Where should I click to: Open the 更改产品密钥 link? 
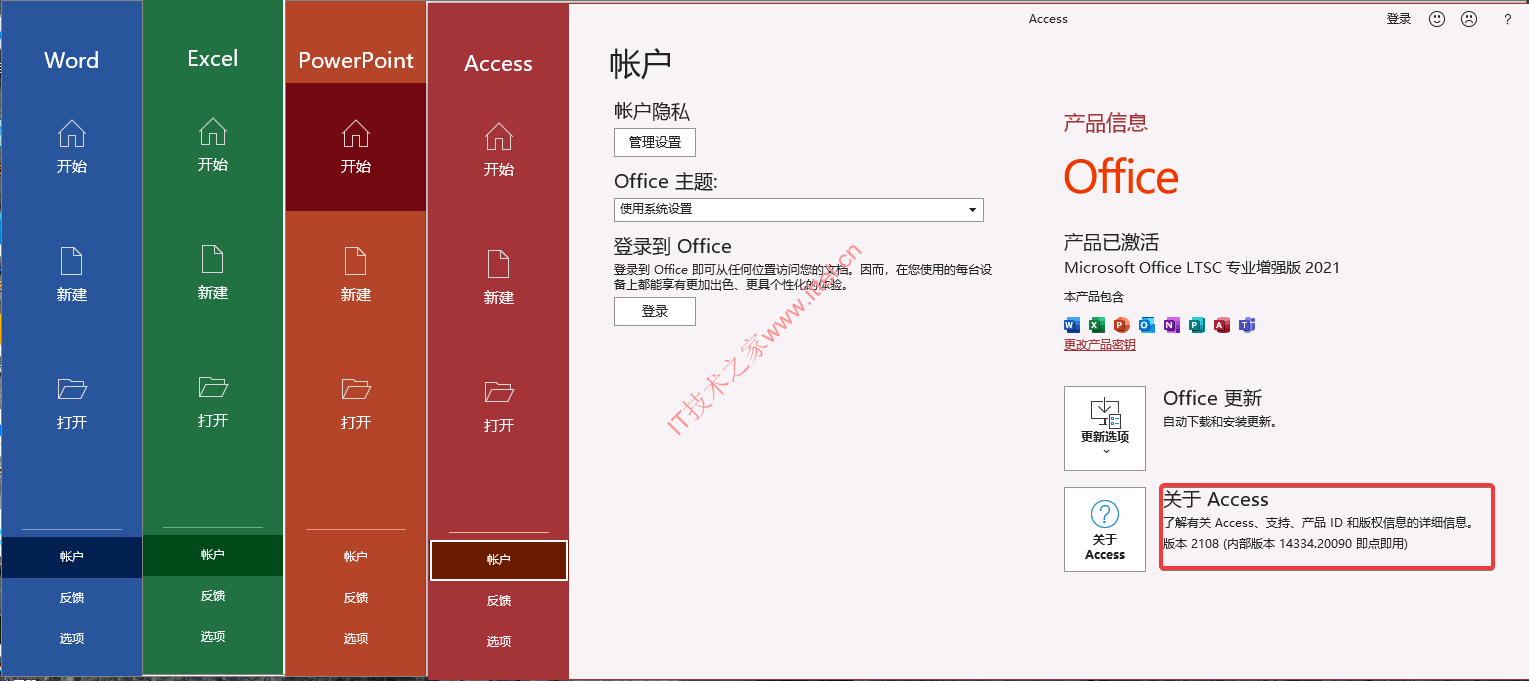(1100, 345)
